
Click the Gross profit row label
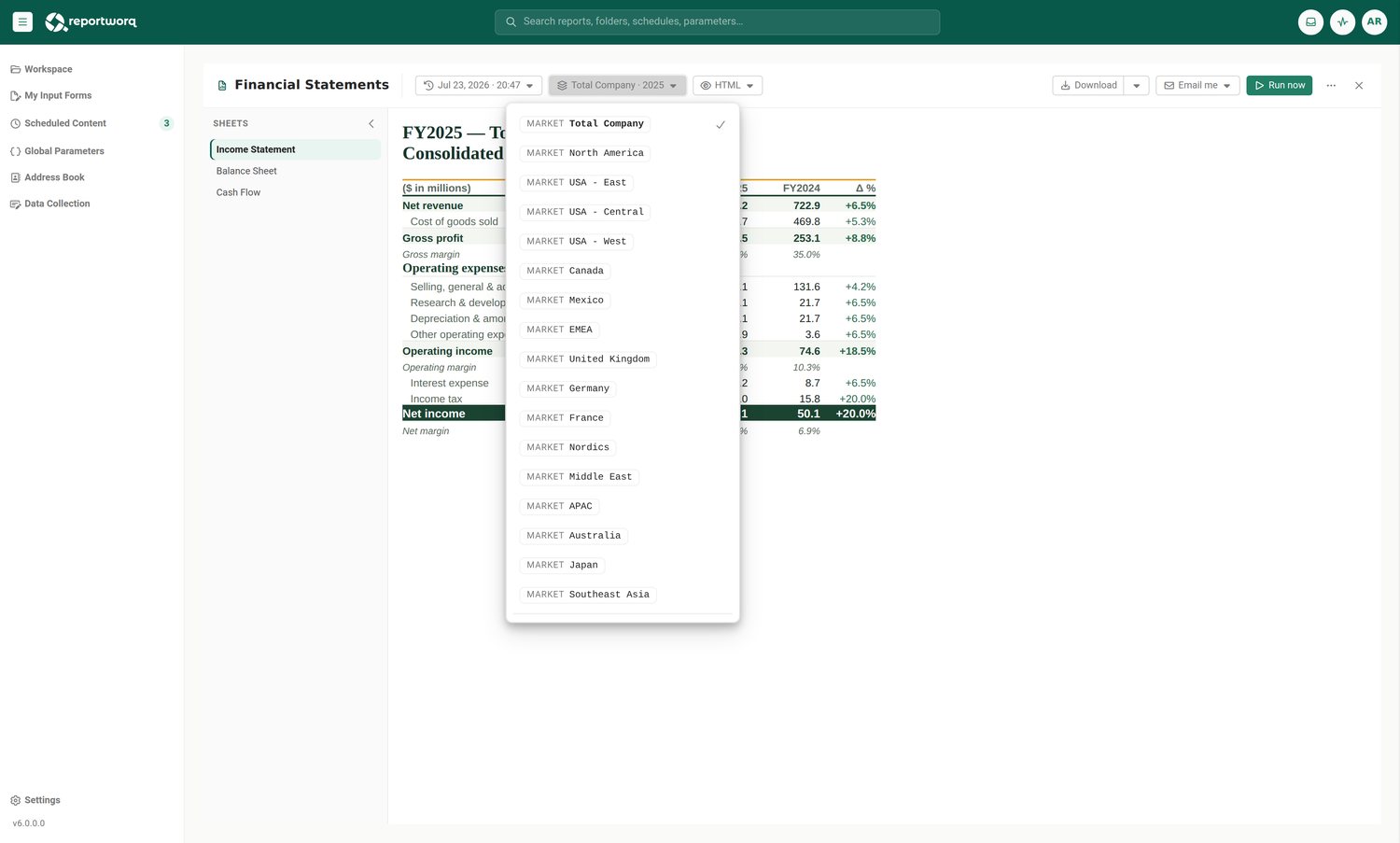[432, 238]
